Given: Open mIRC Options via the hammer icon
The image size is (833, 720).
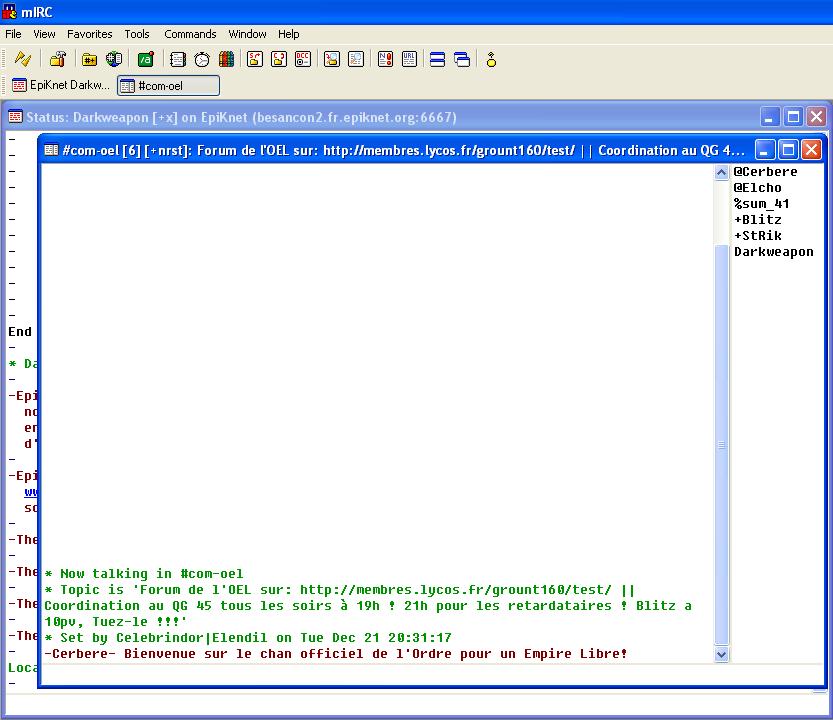Looking at the screenshot, I should click(57, 59).
